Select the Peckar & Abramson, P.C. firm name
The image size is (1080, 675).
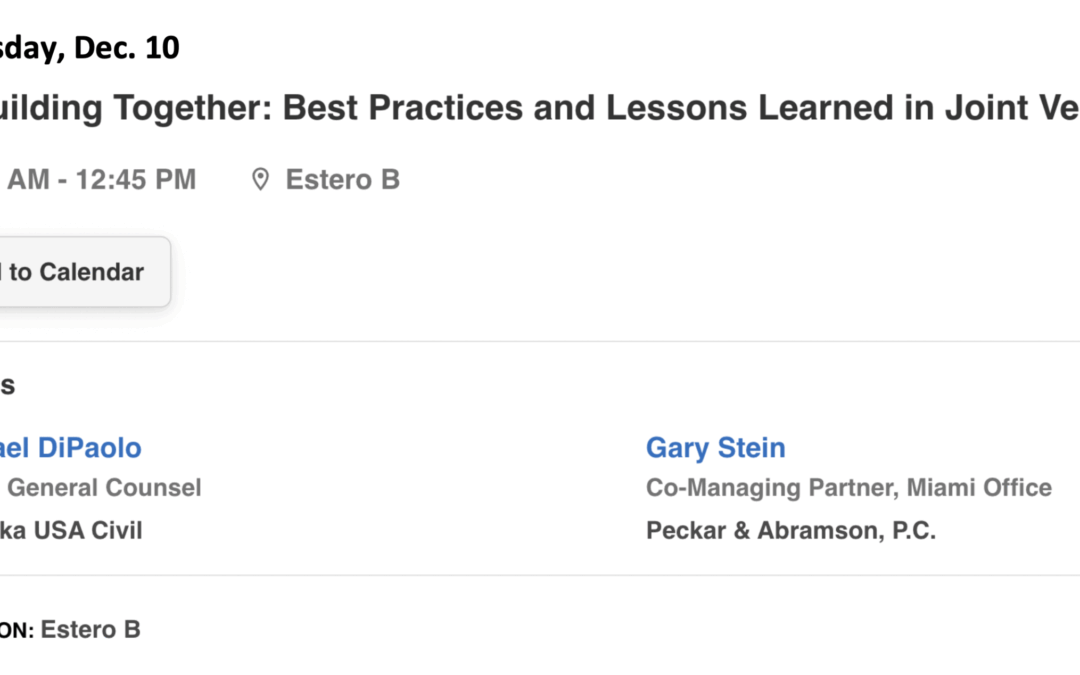click(790, 530)
